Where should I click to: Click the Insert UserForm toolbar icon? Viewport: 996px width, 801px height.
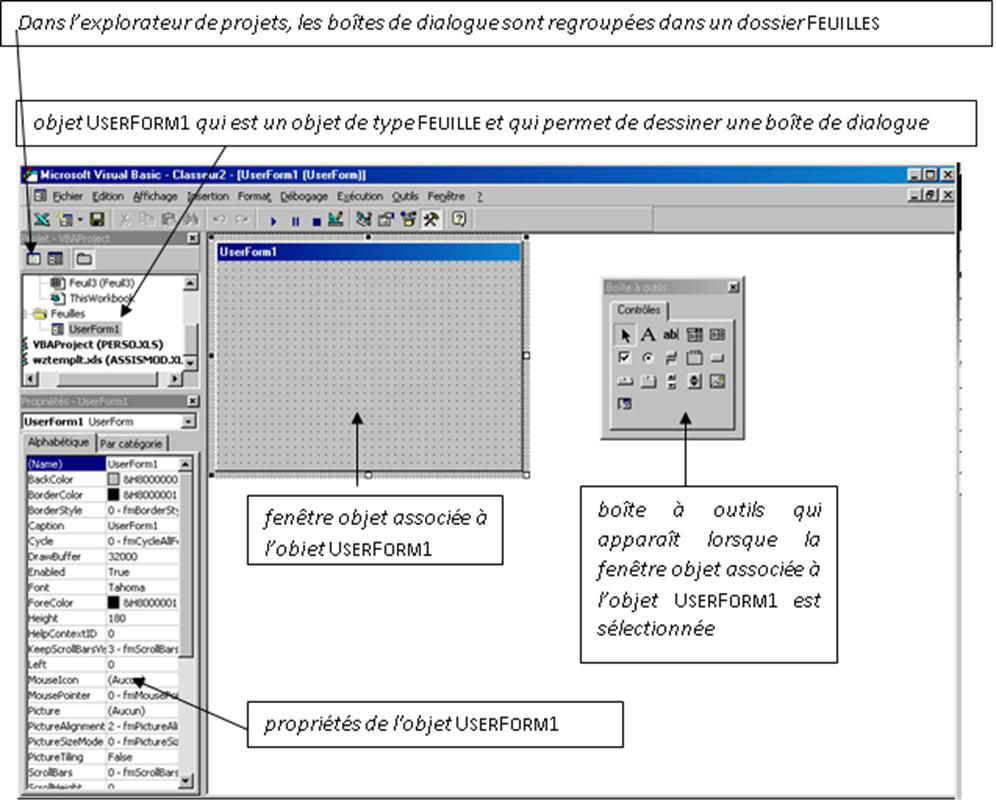tap(65, 220)
